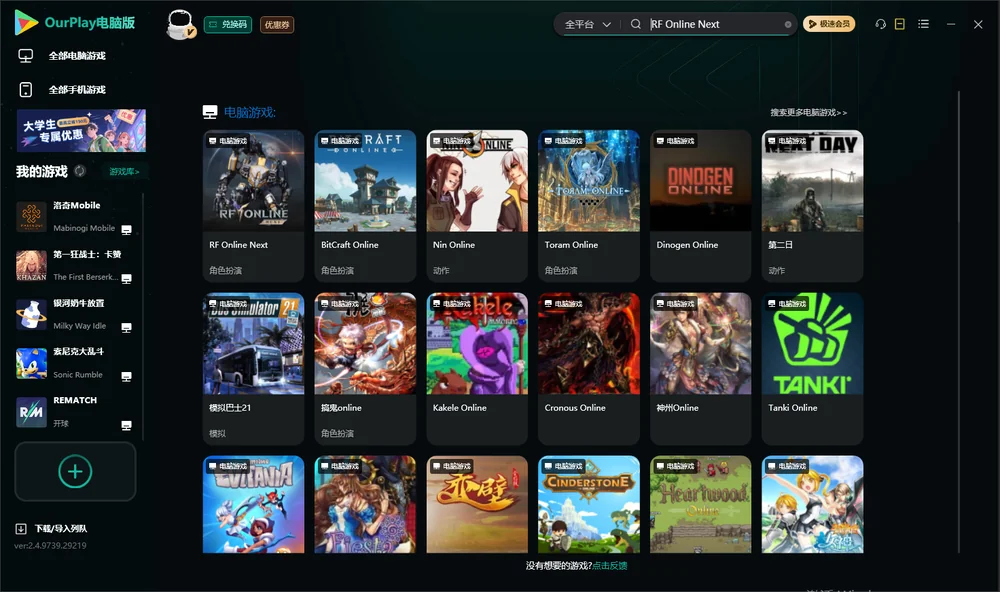Open the 优惠券 coupon button
1000x592 pixels.
point(277,24)
